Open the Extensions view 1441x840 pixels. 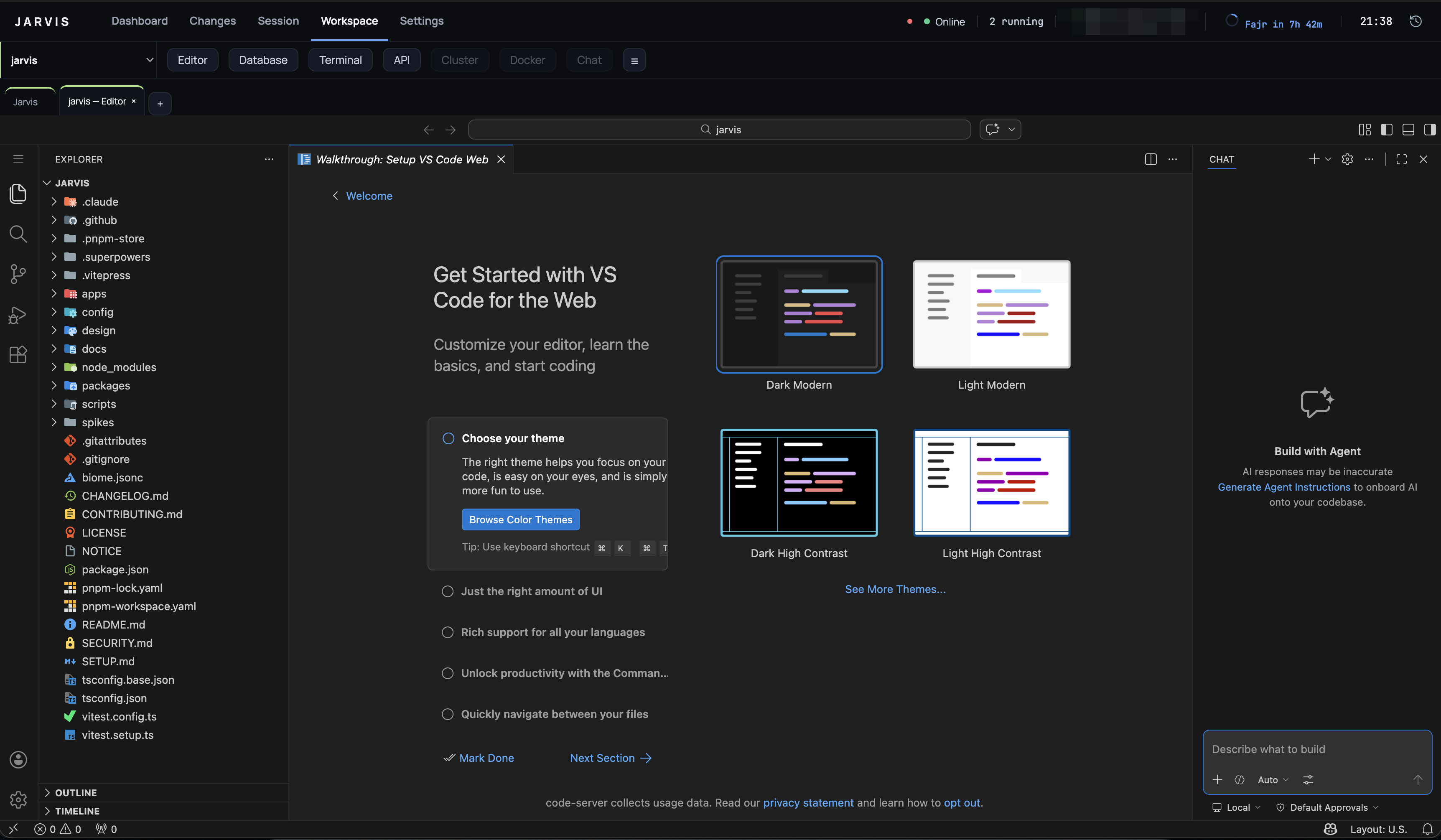click(x=18, y=354)
